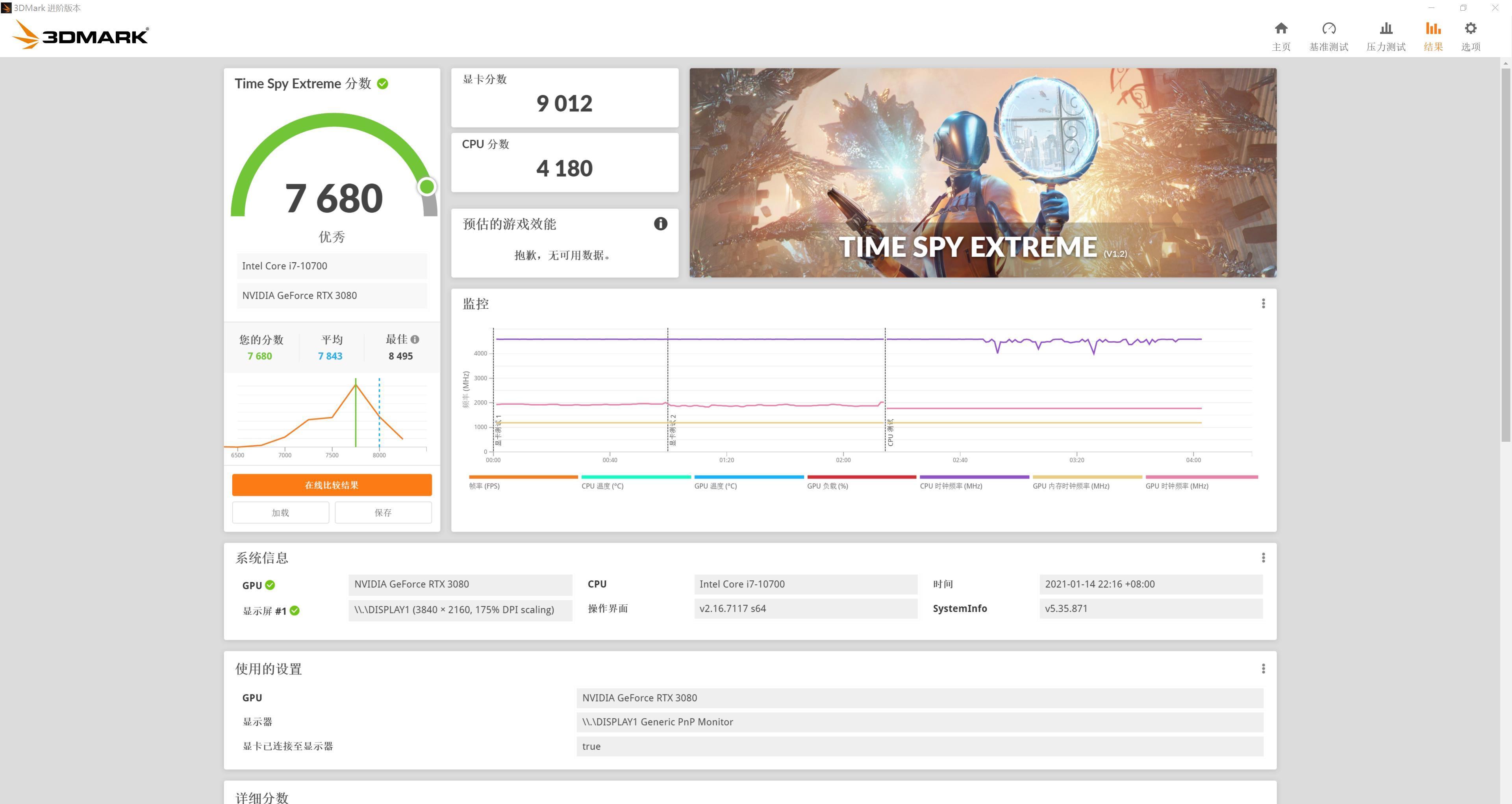Open the Options (选项) gear tab
1512x804 pixels.
pyautogui.click(x=1470, y=36)
